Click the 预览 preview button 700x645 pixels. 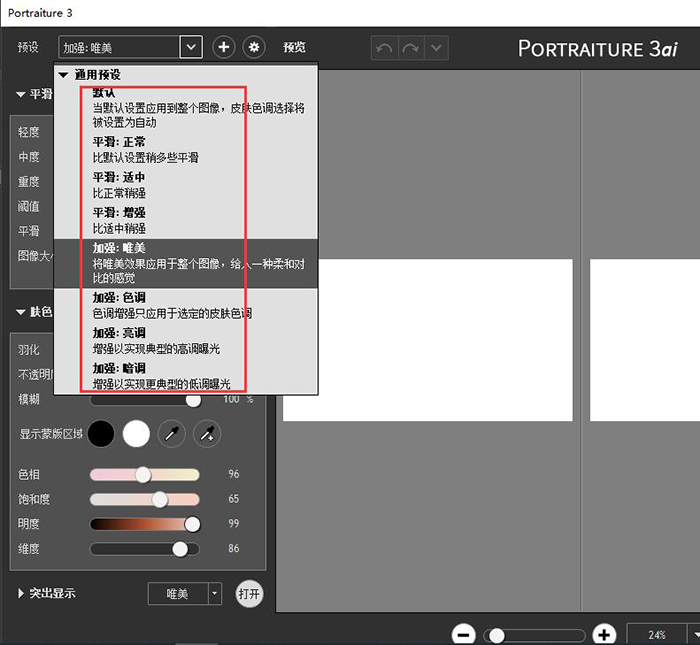(294, 47)
